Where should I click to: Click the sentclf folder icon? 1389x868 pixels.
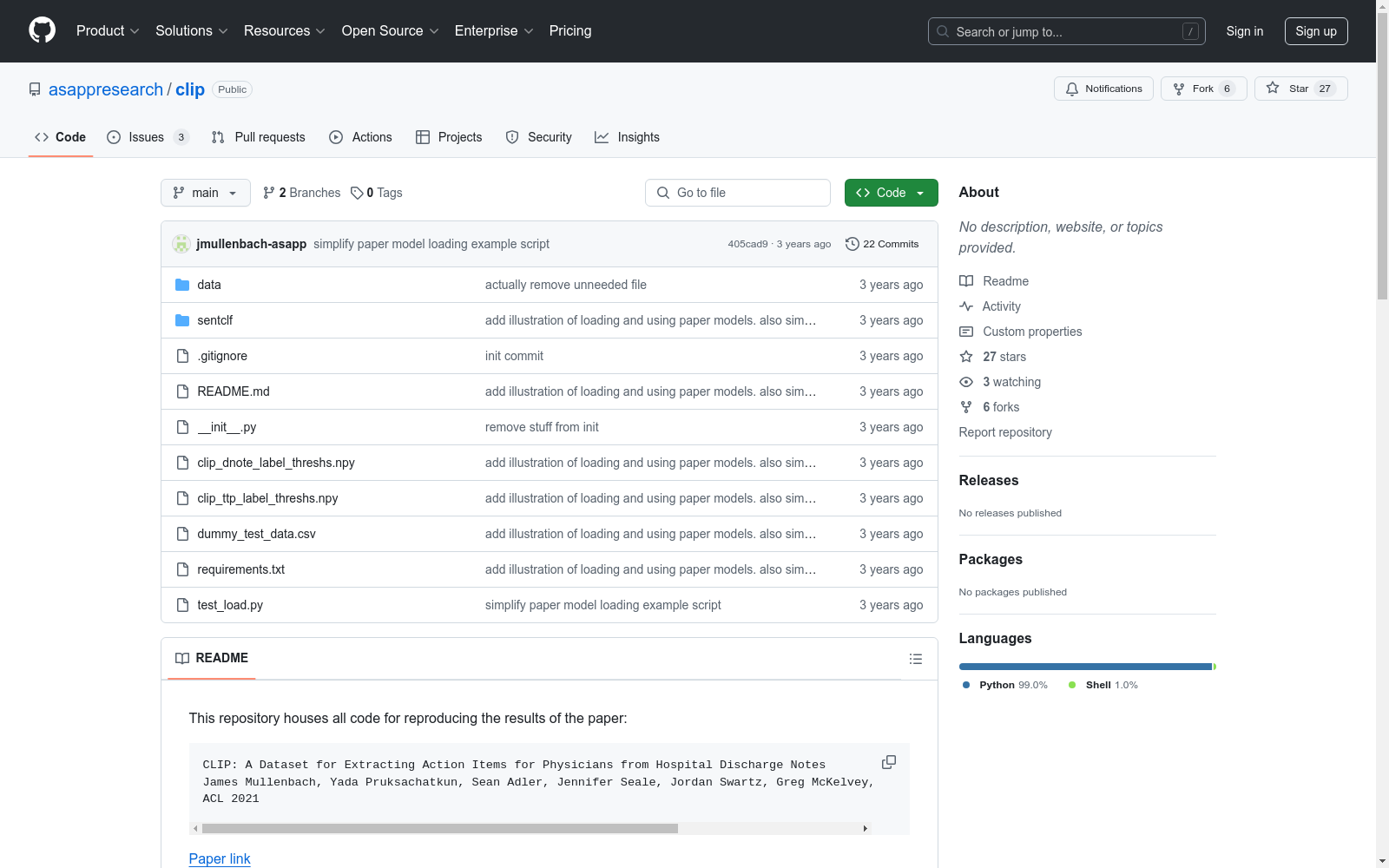182,320
